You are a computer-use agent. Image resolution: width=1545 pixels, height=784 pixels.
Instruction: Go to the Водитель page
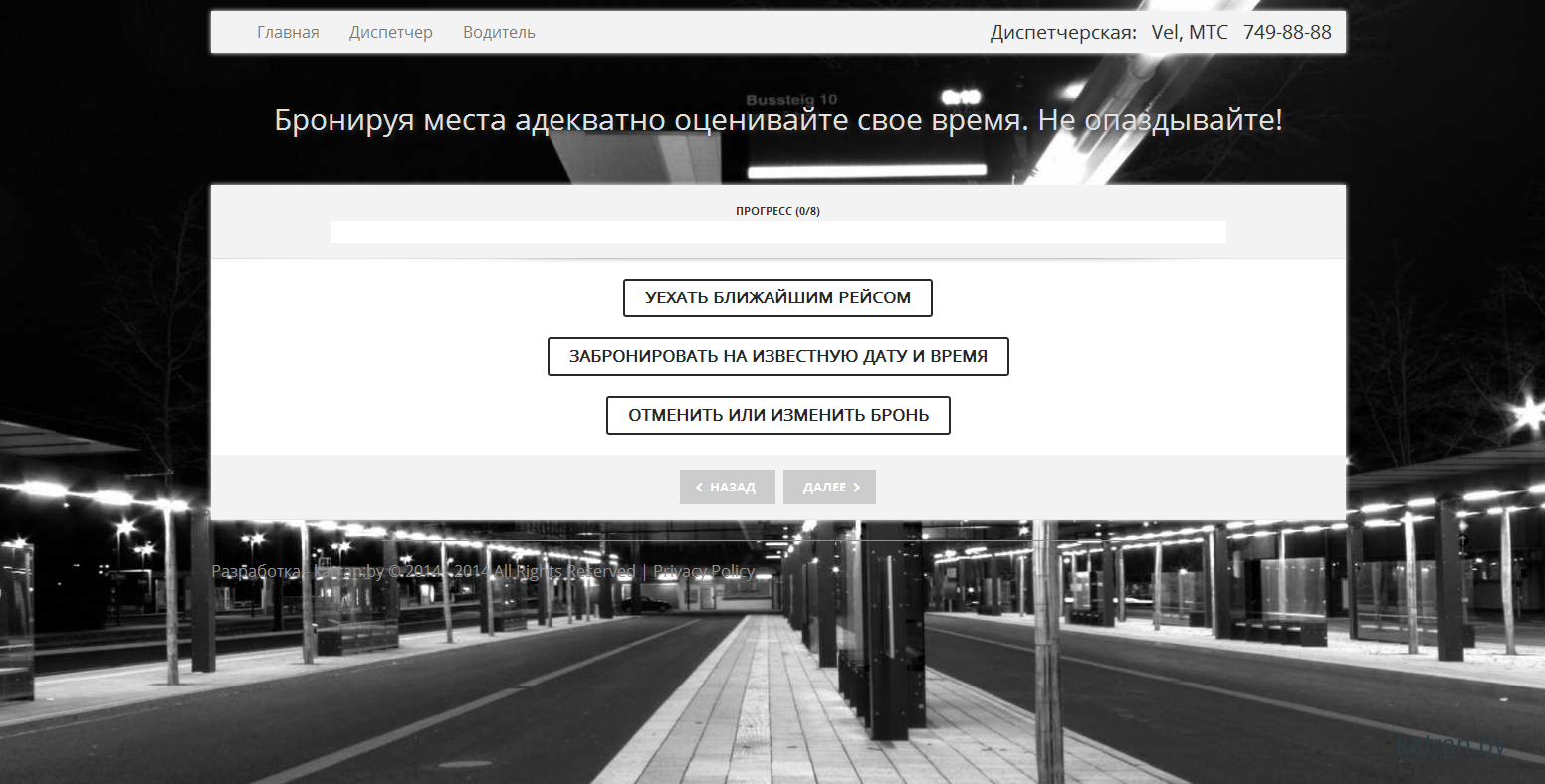(499, 32)
